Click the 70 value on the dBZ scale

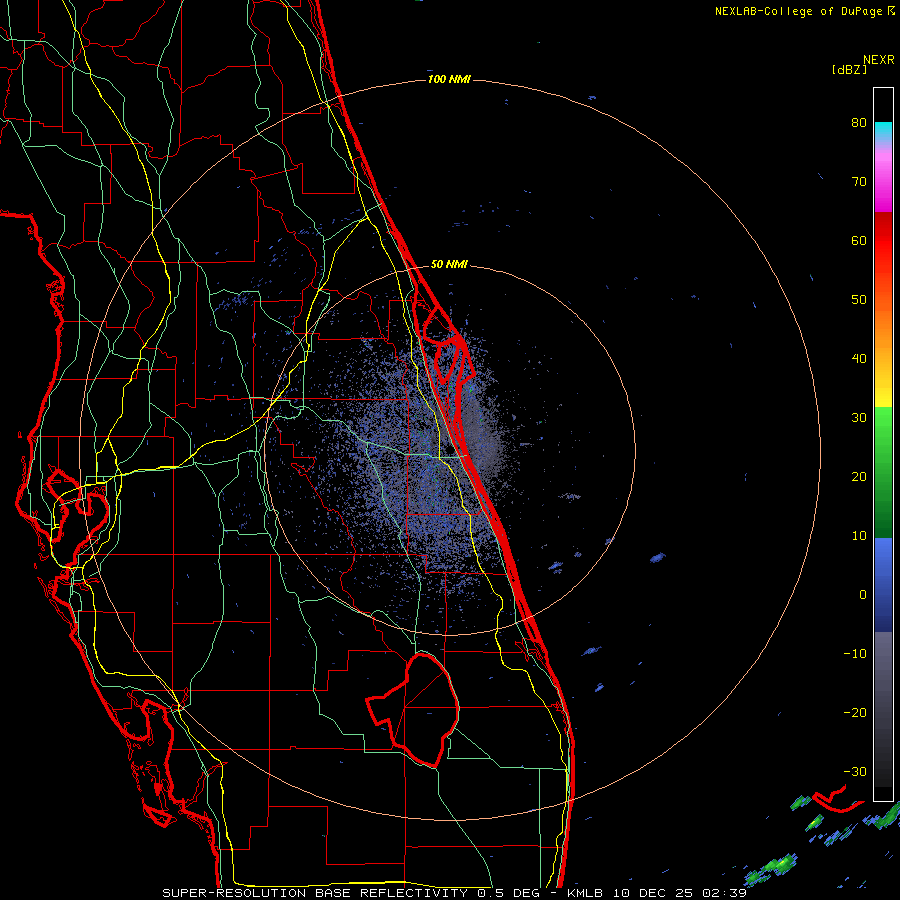[x=859, y=182]
